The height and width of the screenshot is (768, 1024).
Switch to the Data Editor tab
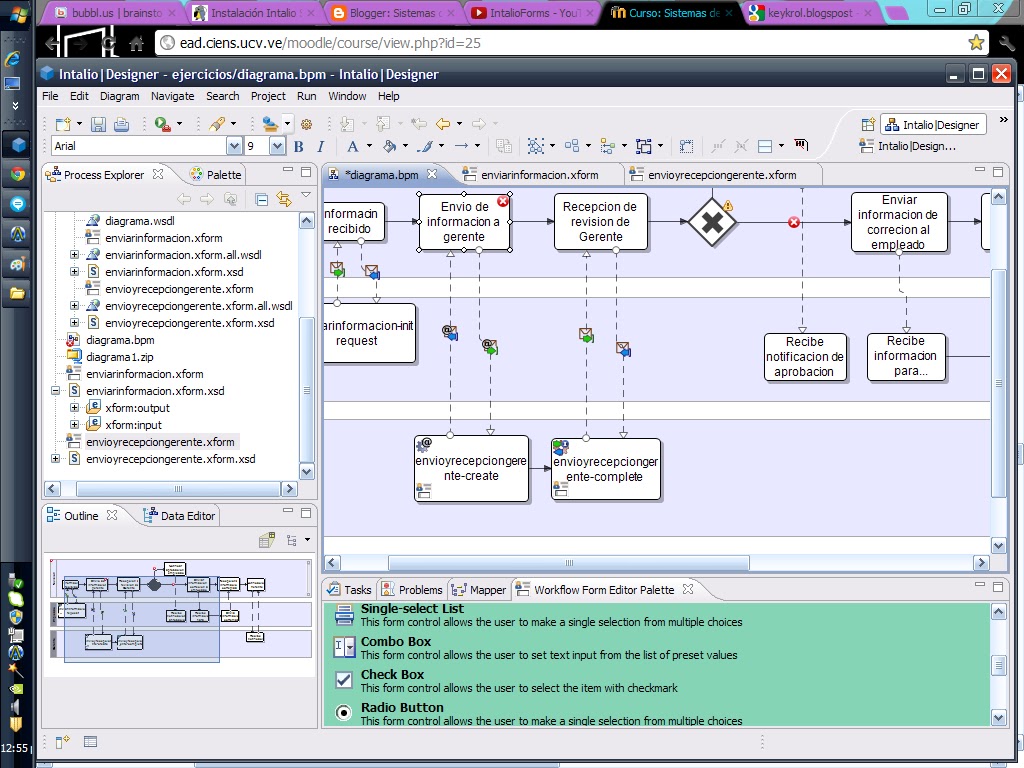tap(179, 516)
